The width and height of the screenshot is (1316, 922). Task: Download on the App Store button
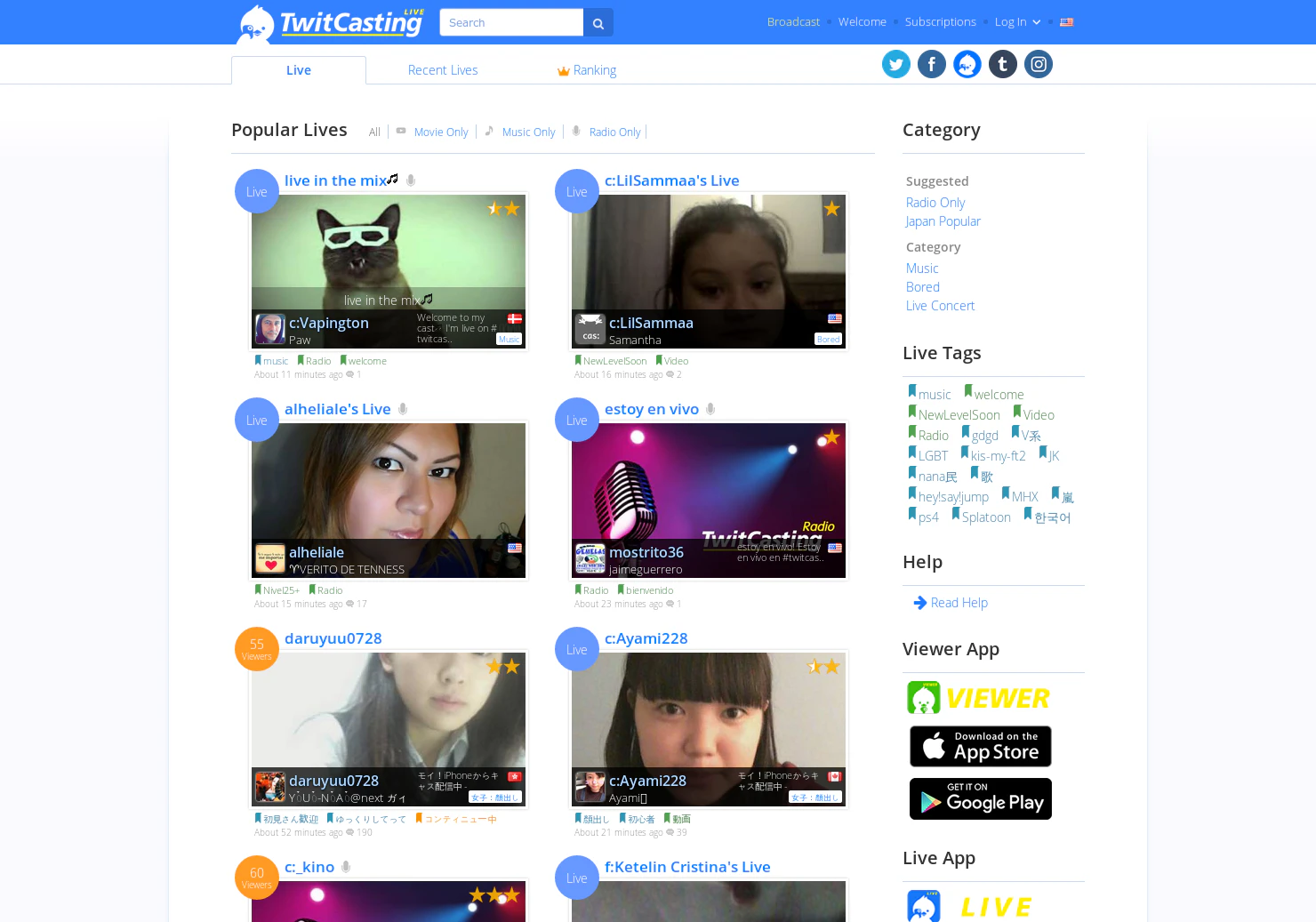pyautogui.click(x=981, y=747)
